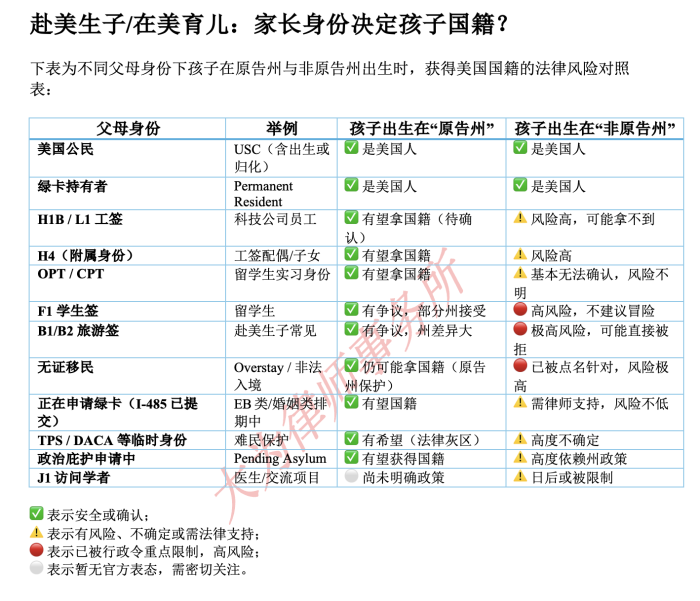Click the red circle beside 已被点名针对

click(520, 366)
